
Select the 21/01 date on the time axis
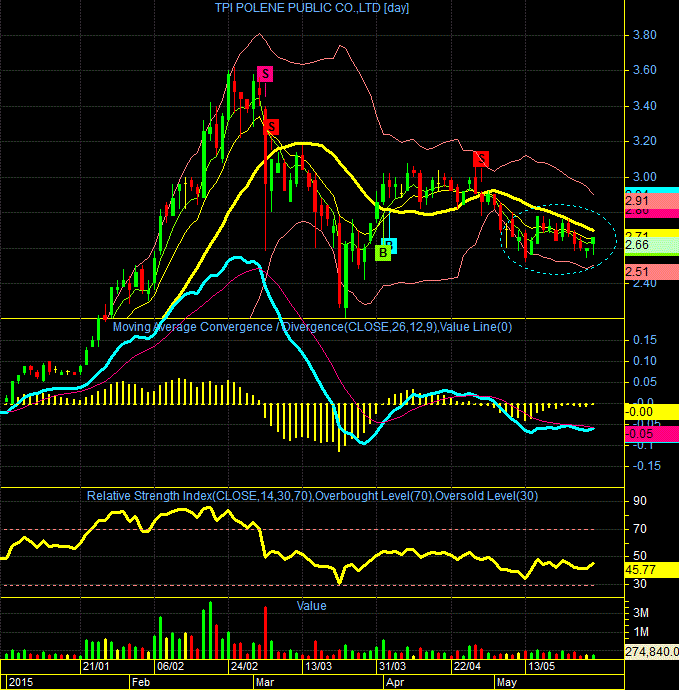tap(96, 666)
